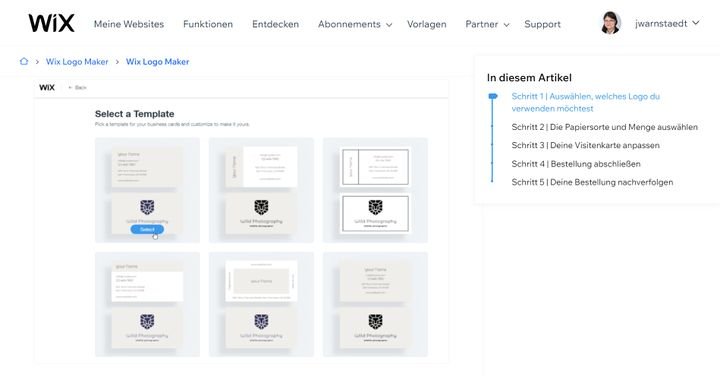Screen dimensions: 720x376
Task: Choose bottom-right business card template
Action: 375,304
